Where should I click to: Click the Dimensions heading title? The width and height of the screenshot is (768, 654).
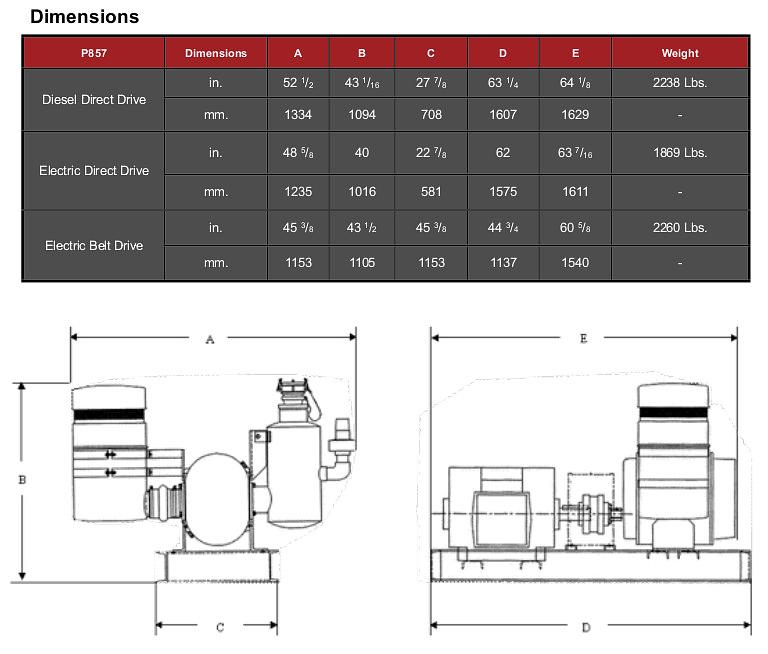pyautogui.click(x=84, y=17)
